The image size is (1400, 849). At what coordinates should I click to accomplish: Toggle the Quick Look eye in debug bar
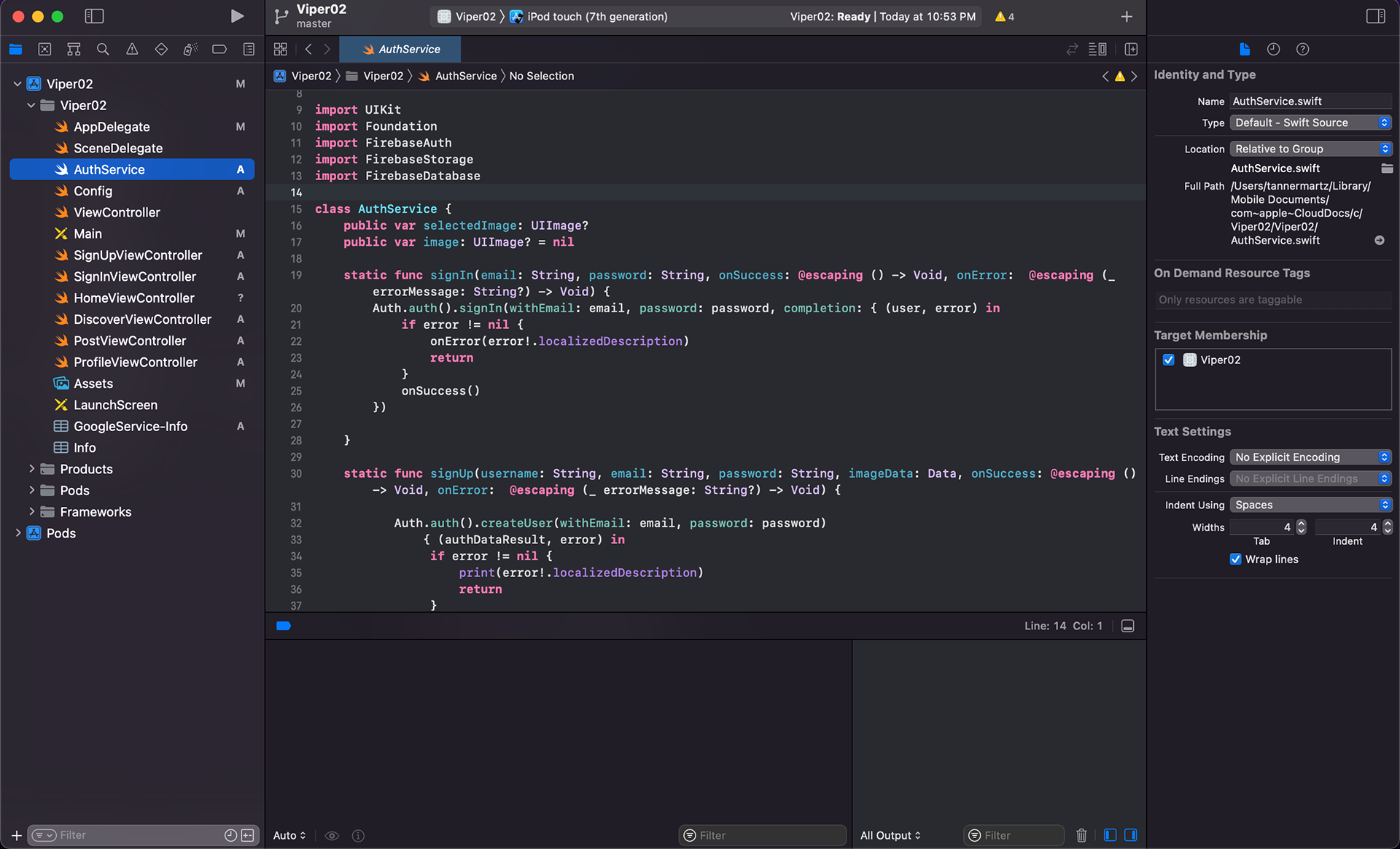coord(332,836)
